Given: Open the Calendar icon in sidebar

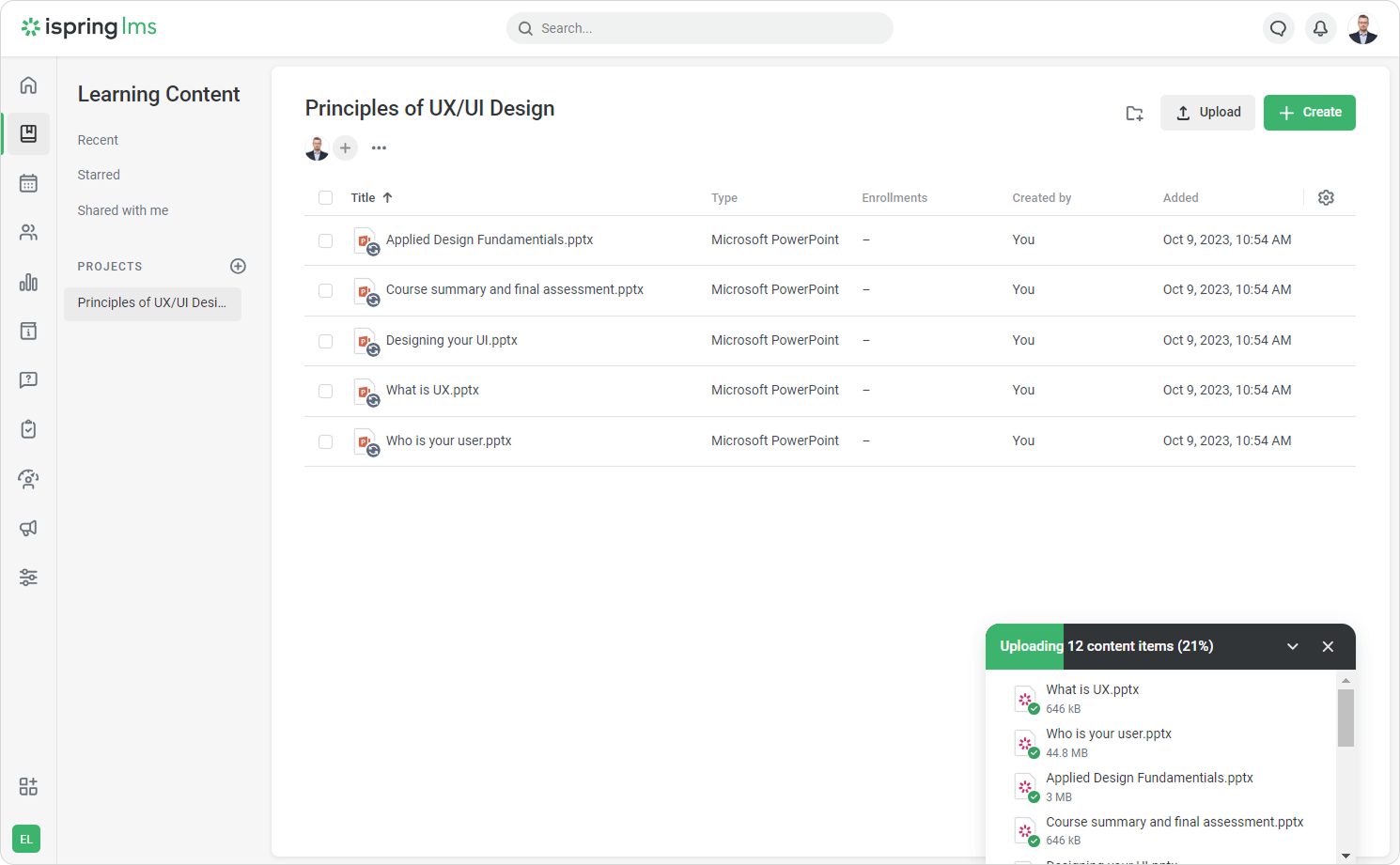Looking at the screenshot, I should [x=28, y=183].
